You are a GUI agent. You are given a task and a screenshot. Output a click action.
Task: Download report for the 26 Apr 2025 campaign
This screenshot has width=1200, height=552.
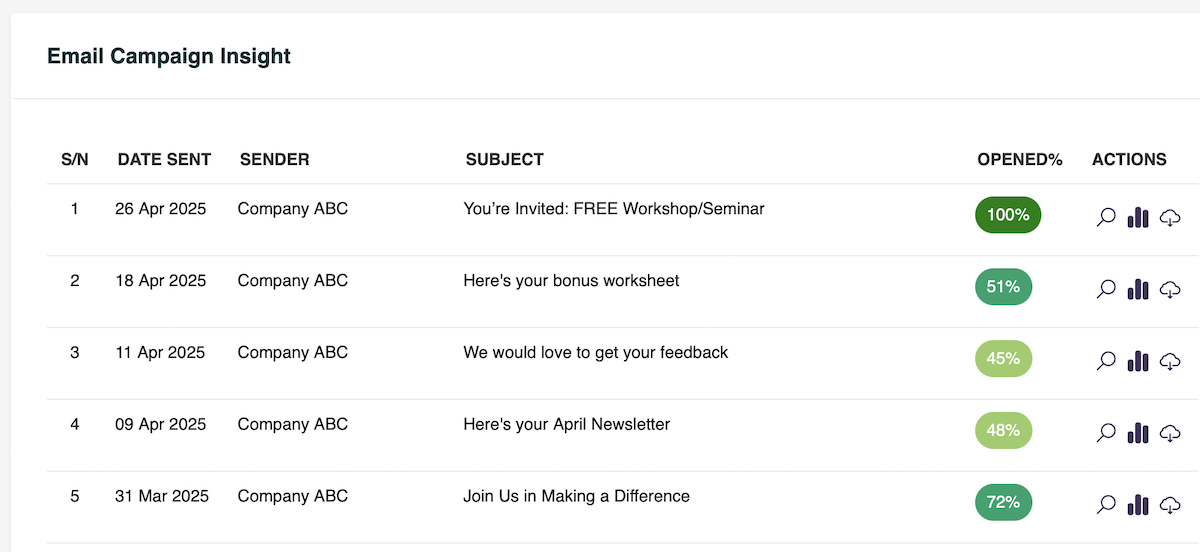(x=1170, y=217)
